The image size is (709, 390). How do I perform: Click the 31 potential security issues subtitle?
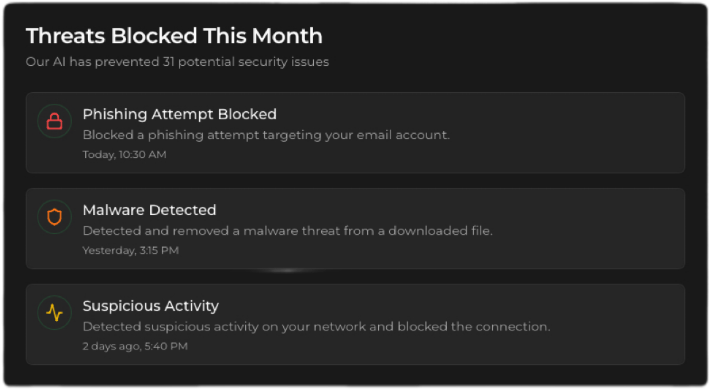(177, 62)
